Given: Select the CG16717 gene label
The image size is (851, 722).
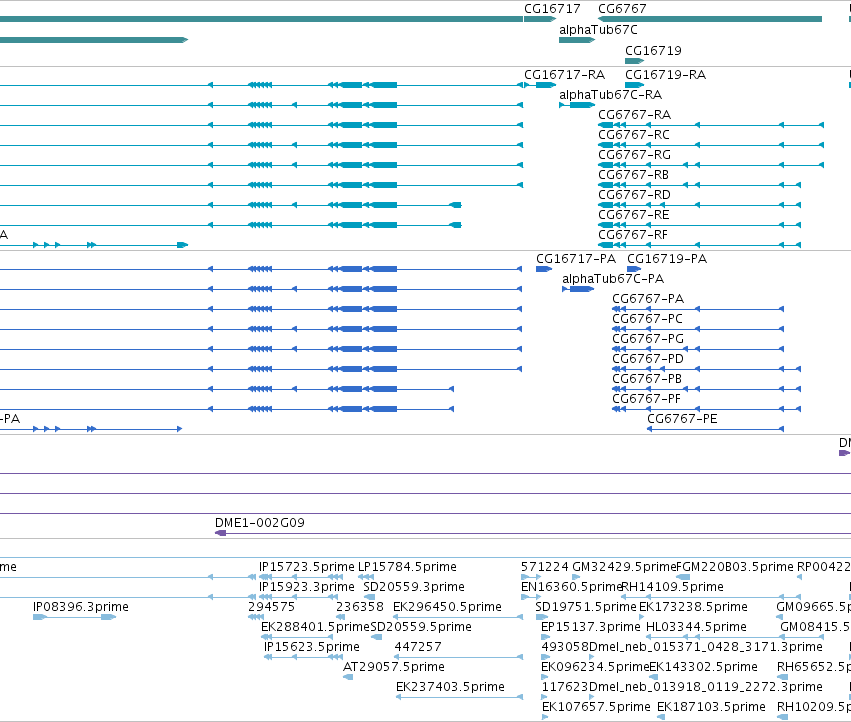Looking at the screenshot, I should pos(552,9).
